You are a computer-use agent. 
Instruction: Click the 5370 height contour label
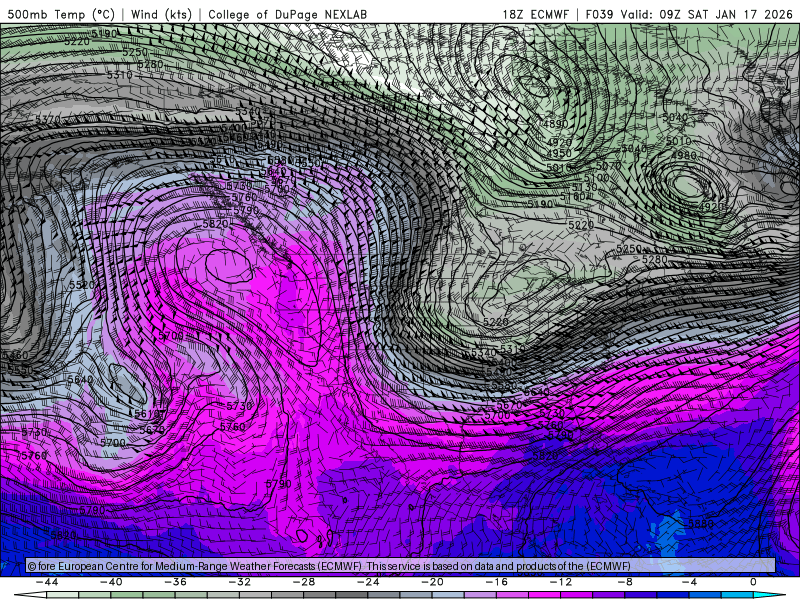(x=48, y=120)
